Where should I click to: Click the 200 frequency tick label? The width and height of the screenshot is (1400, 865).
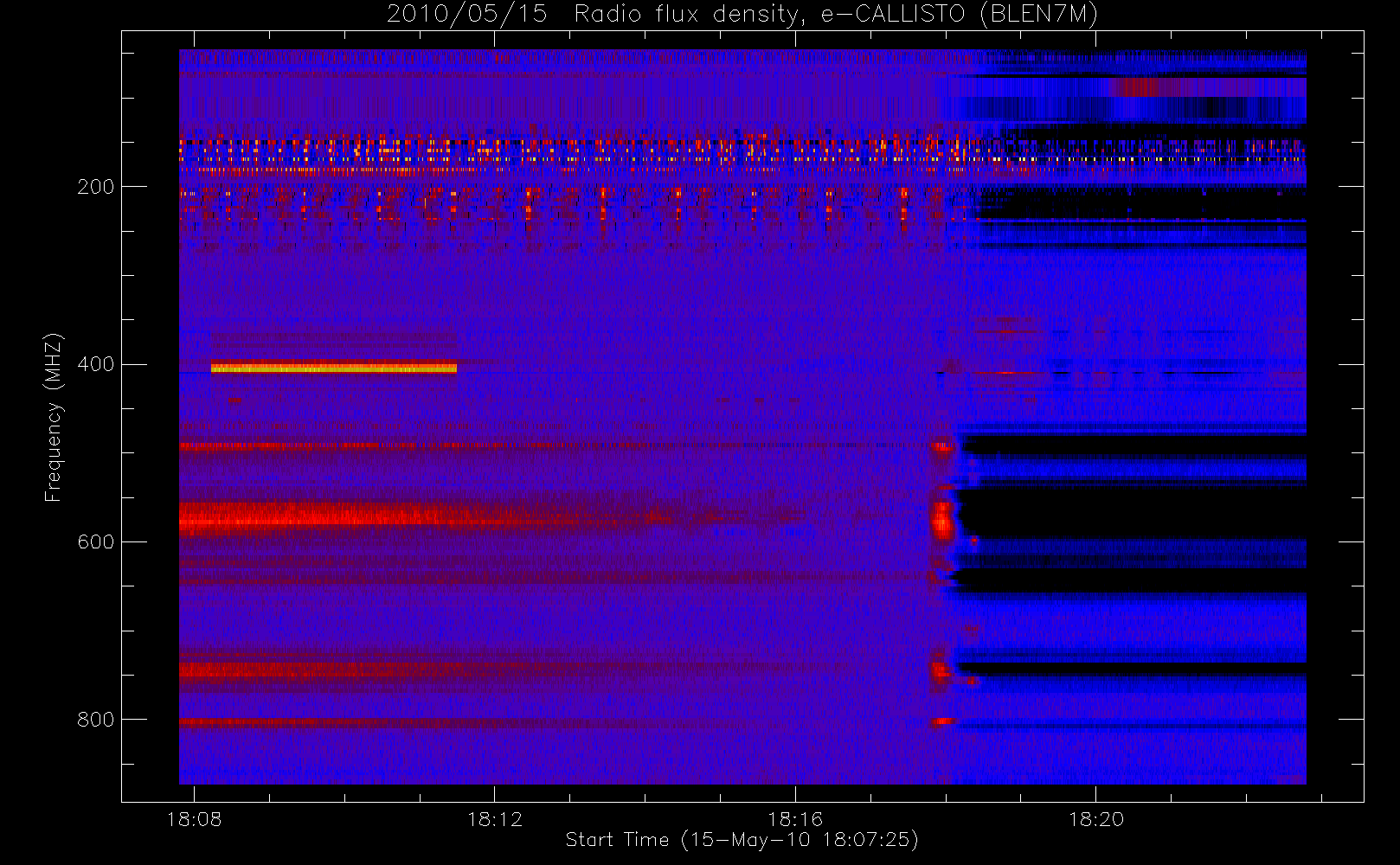(x=96, y=187)
